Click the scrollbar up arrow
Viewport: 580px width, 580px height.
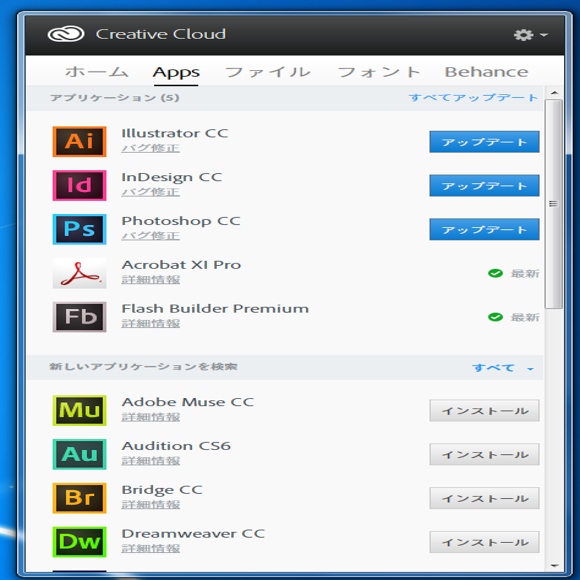[554, 92]
